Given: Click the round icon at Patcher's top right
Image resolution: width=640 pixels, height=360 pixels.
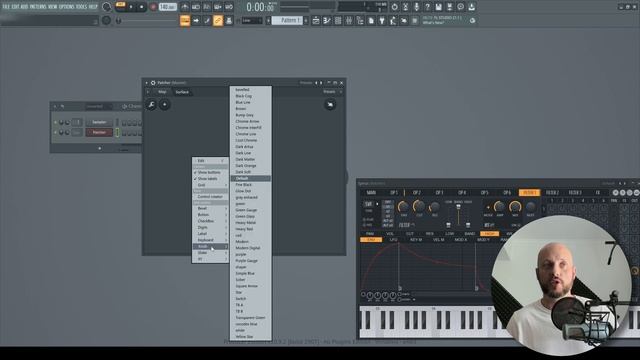Looking at the screenshot, I should [x=330, y=105].
